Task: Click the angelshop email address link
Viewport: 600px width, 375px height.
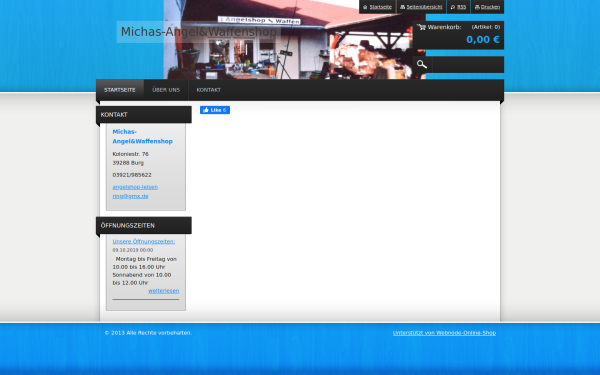Action: tap(135, 191)
